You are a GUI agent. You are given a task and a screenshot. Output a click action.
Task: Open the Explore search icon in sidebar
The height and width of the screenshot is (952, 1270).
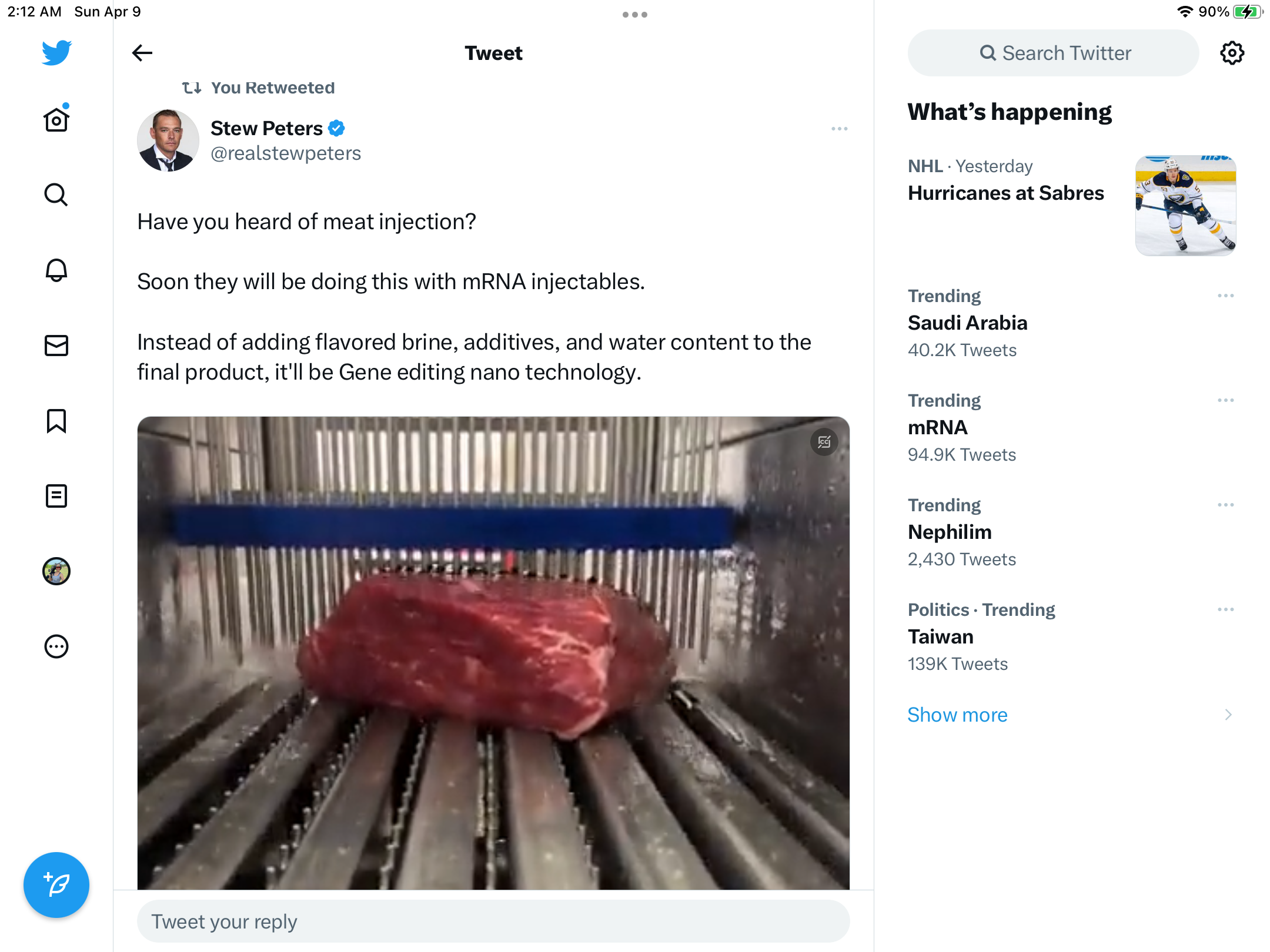coord(56,195)
